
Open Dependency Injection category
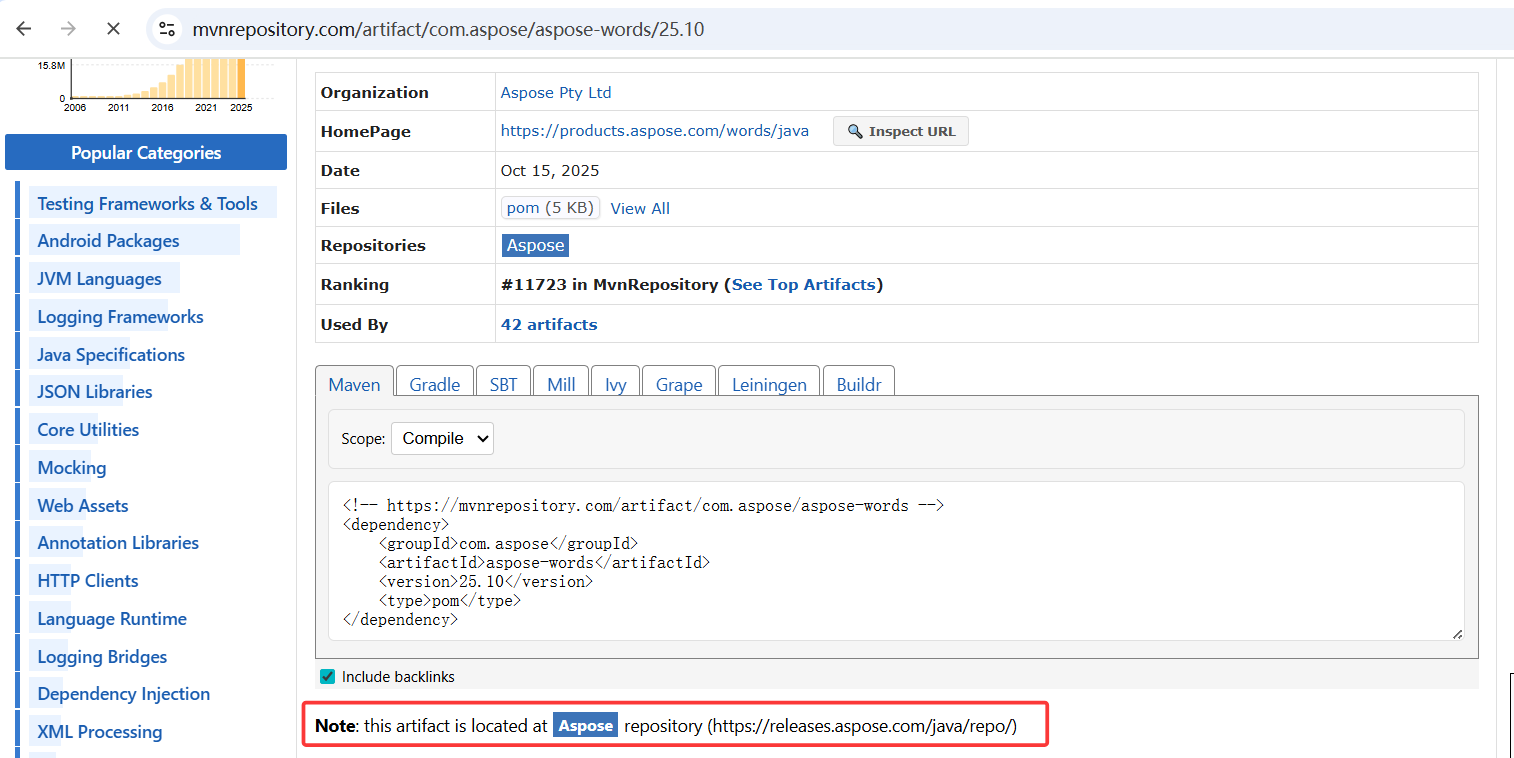tap(123, 693)
